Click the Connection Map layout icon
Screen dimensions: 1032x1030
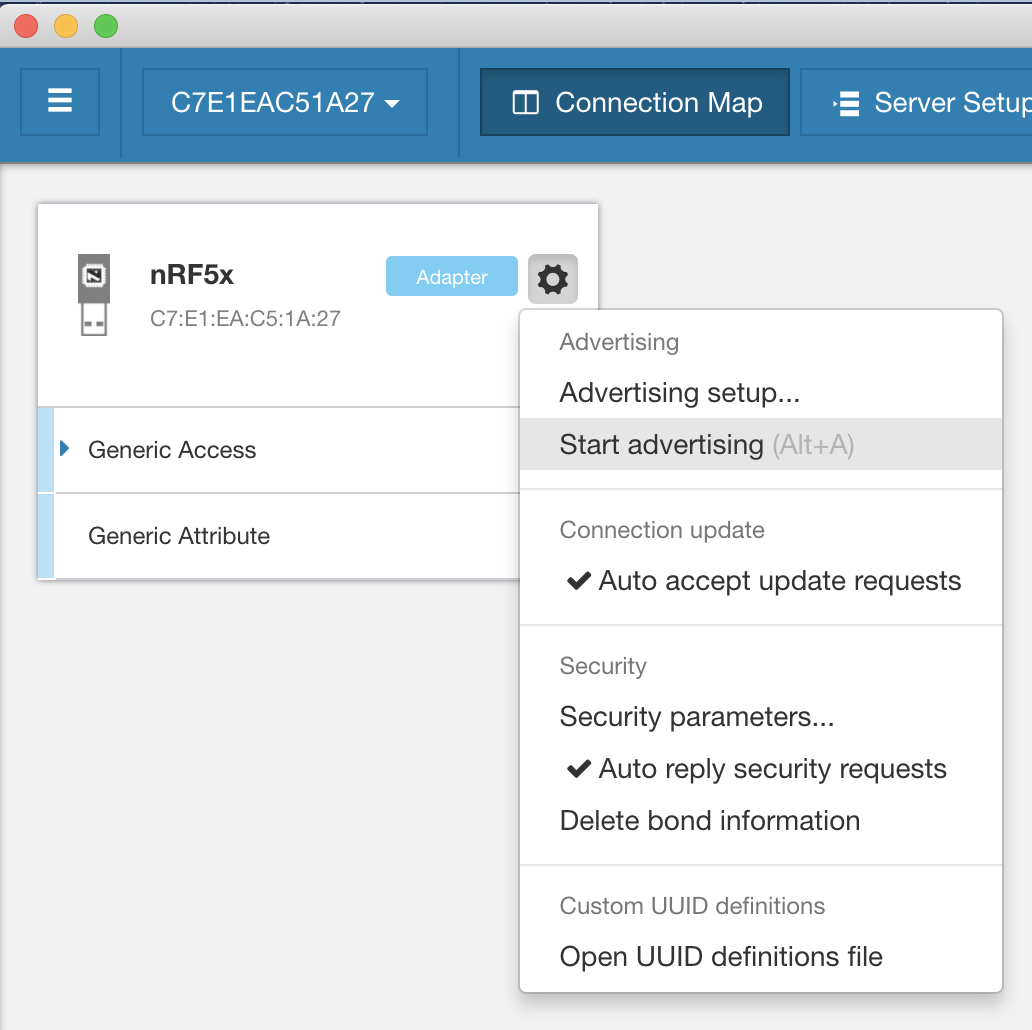point(525,103)
